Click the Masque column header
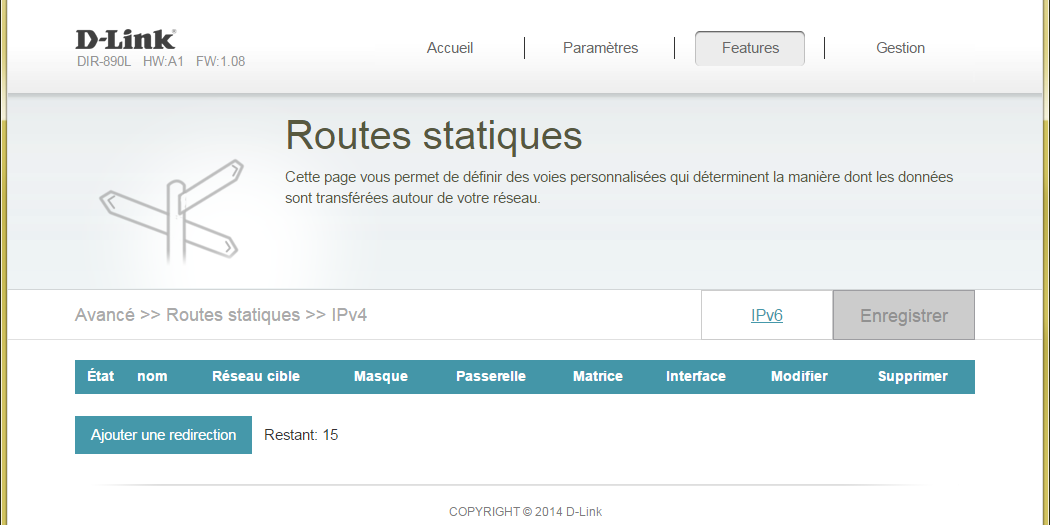This screenshot has height=525, width=1050. pos(381,377)
